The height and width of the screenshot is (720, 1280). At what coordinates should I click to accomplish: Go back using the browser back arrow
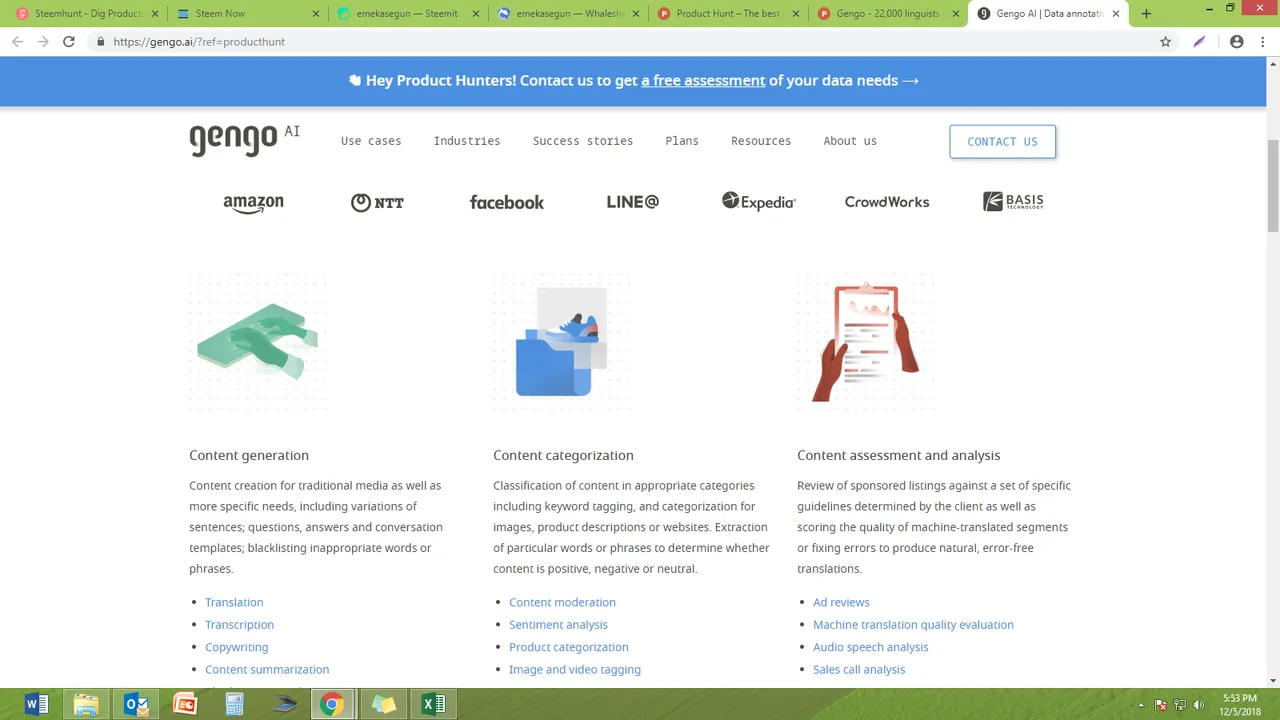coord(17,42)
